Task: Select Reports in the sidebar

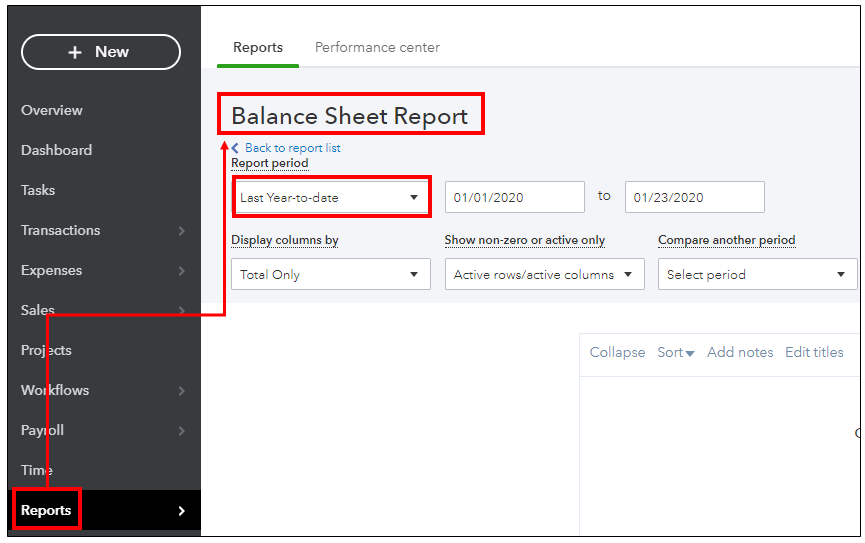Action: pyautogui.click(x=46, y=510)
